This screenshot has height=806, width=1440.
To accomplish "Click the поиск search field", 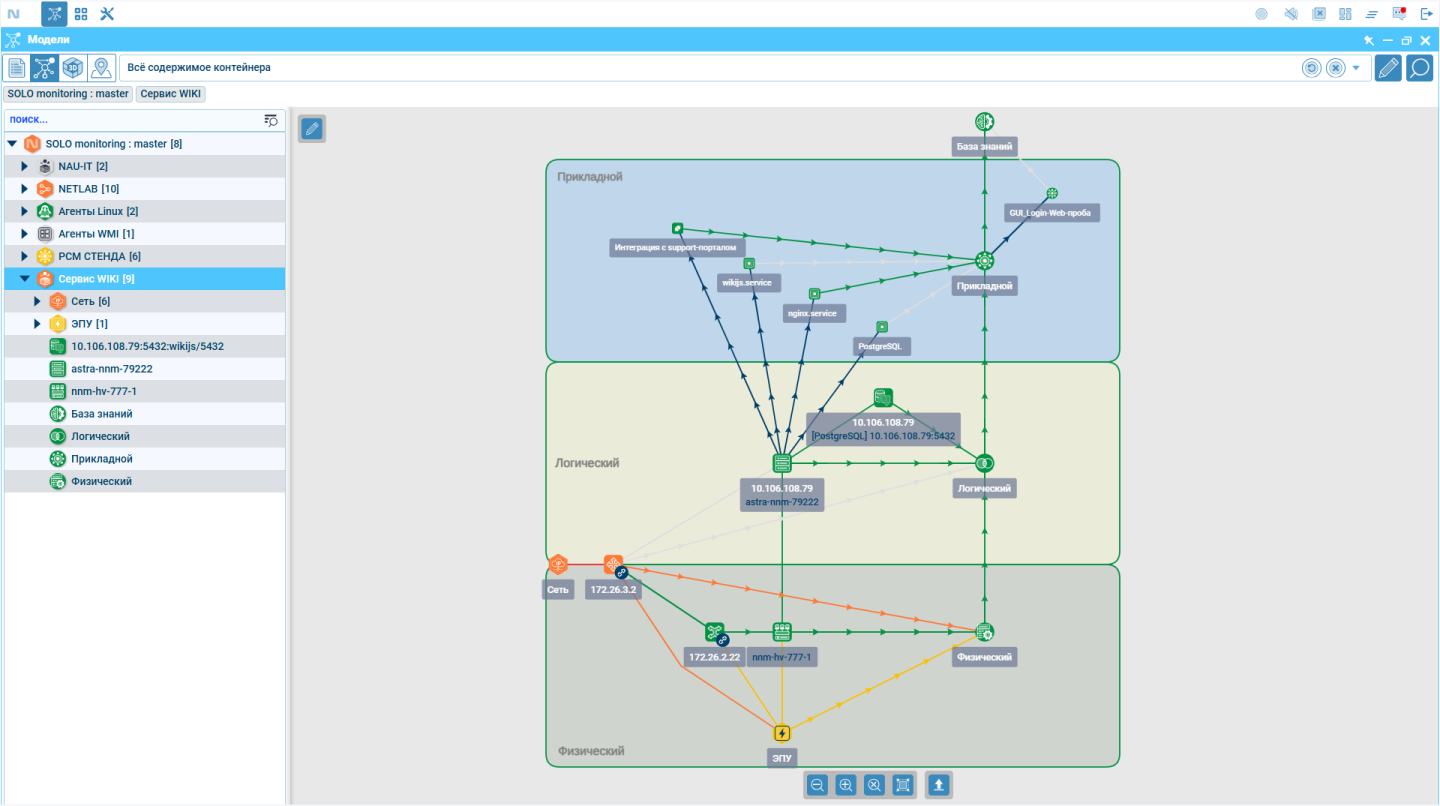I will pos(130,120).
